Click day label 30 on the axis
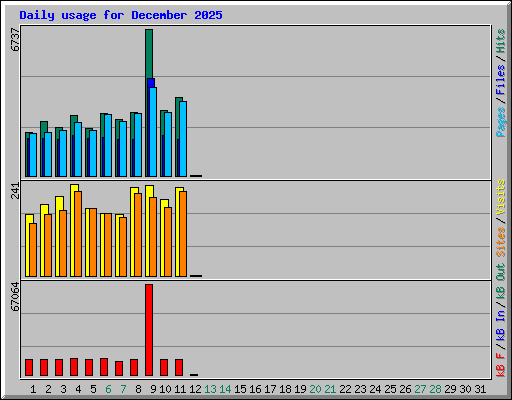The width and height of the screenshot is (512, 400). 465,389
